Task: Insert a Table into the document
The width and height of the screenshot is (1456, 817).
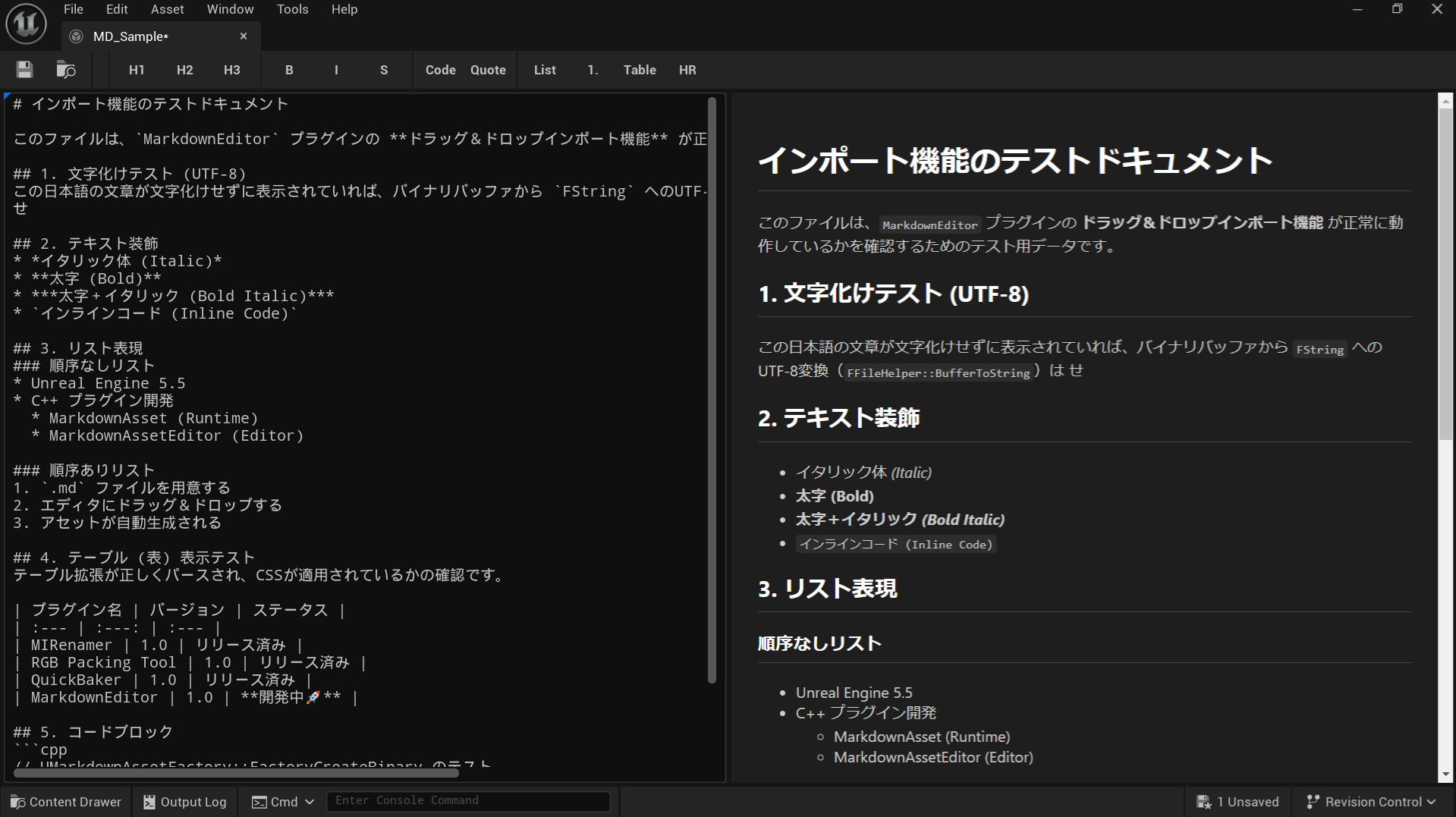Action: tap(639, 69)
